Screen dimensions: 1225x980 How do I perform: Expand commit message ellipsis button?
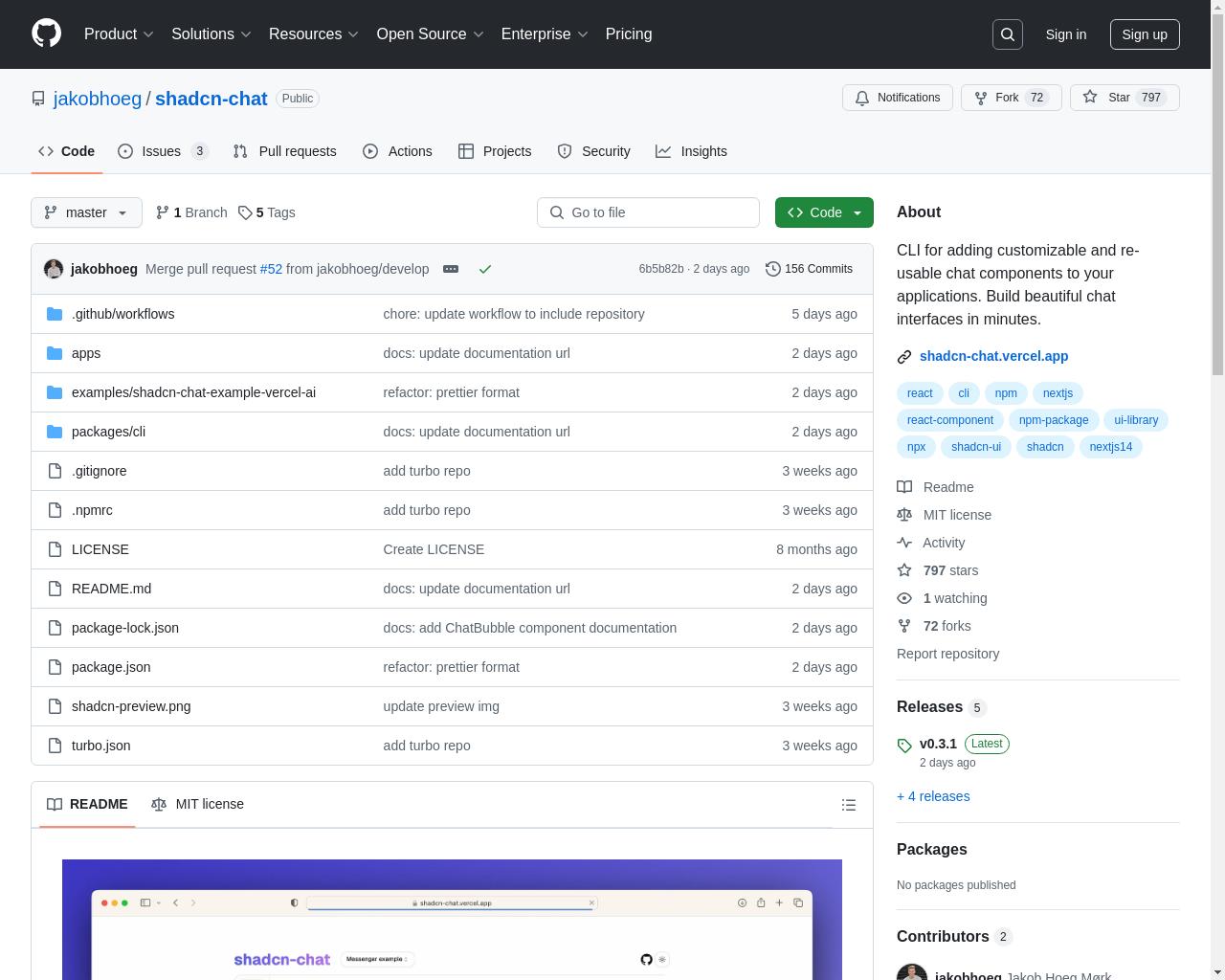point(451,269)
